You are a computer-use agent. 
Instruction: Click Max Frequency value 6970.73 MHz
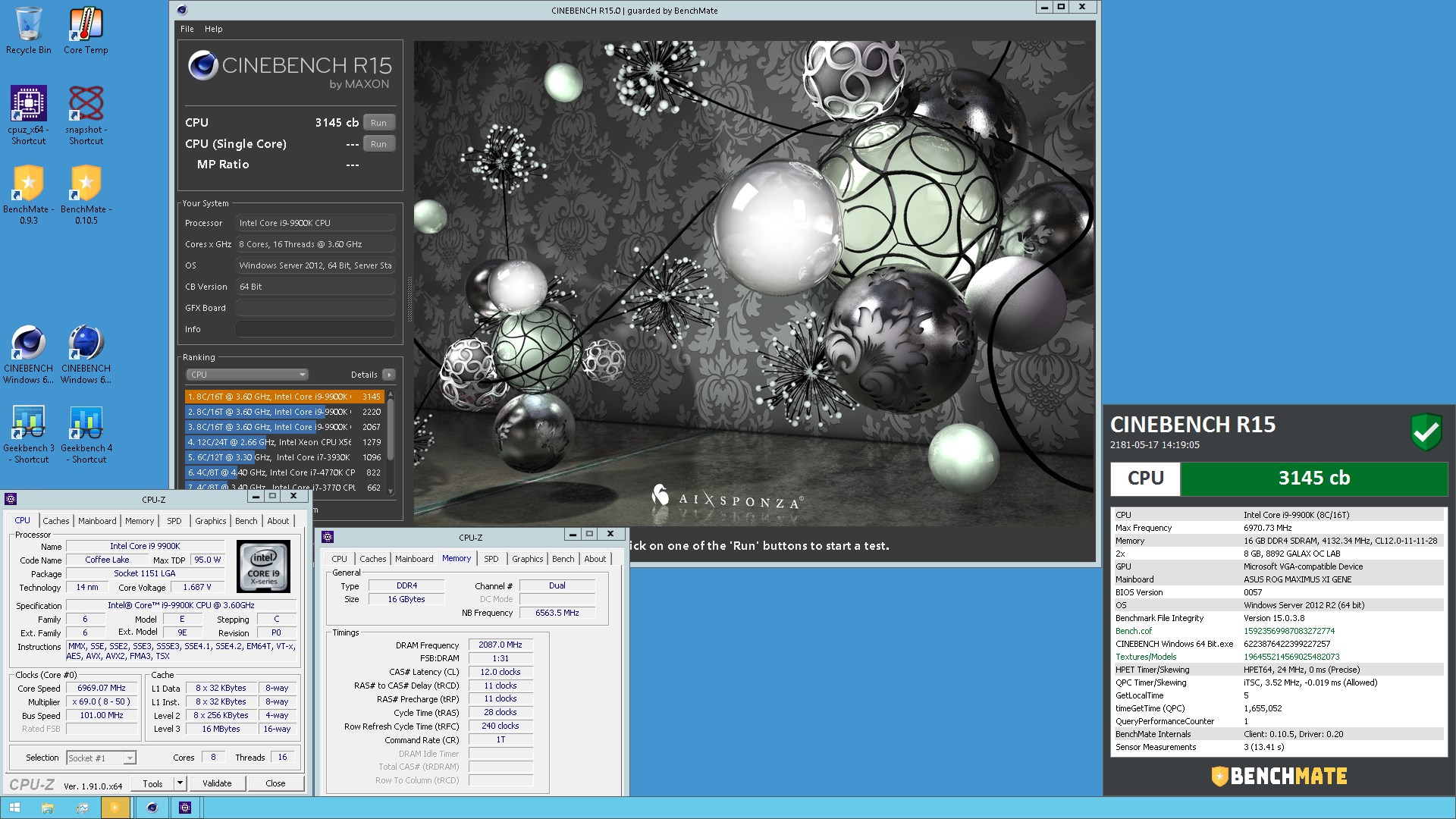pos(1267,528)
